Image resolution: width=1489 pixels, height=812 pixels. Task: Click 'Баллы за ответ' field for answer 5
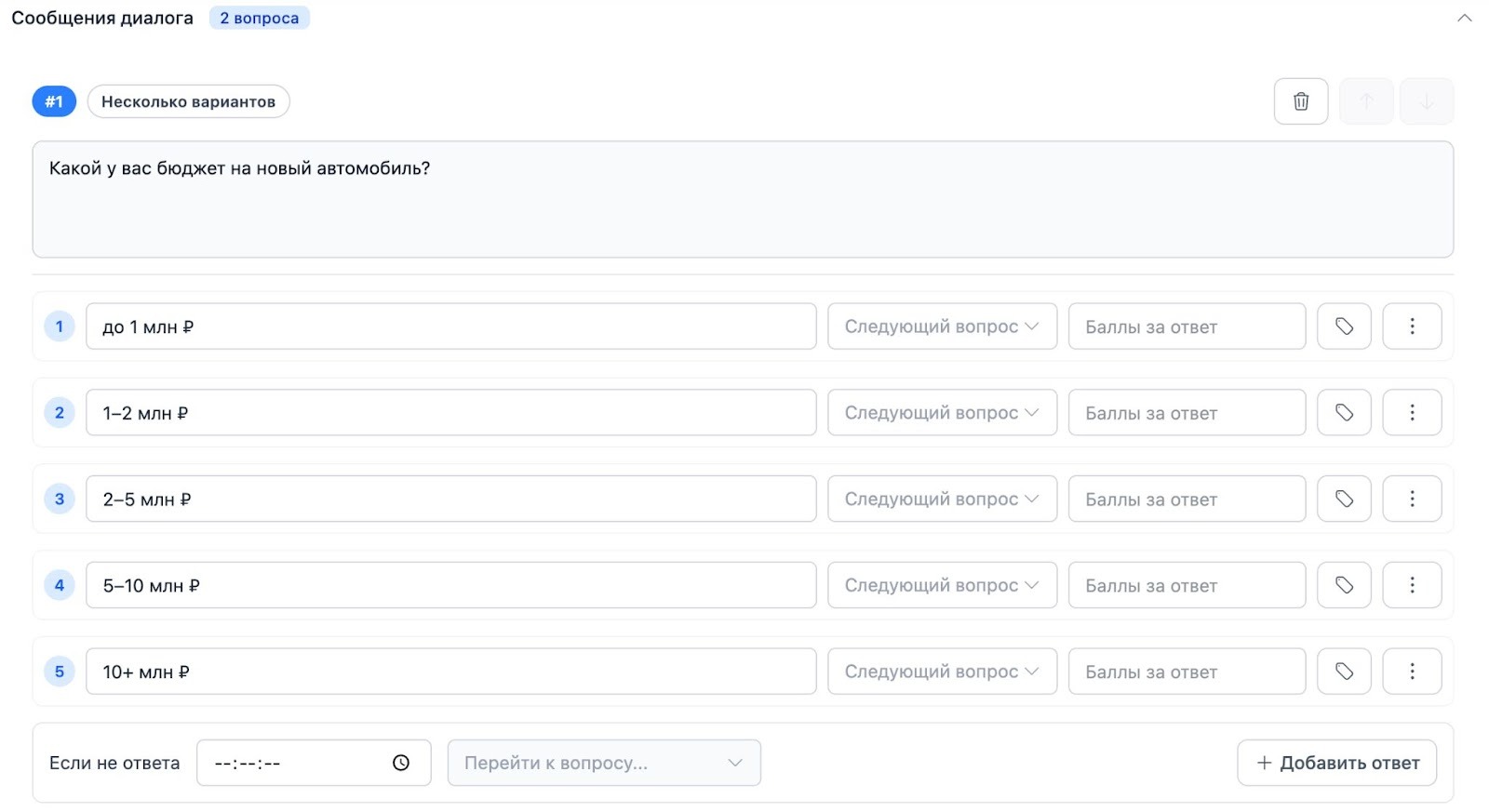(x=1187, y=672)
